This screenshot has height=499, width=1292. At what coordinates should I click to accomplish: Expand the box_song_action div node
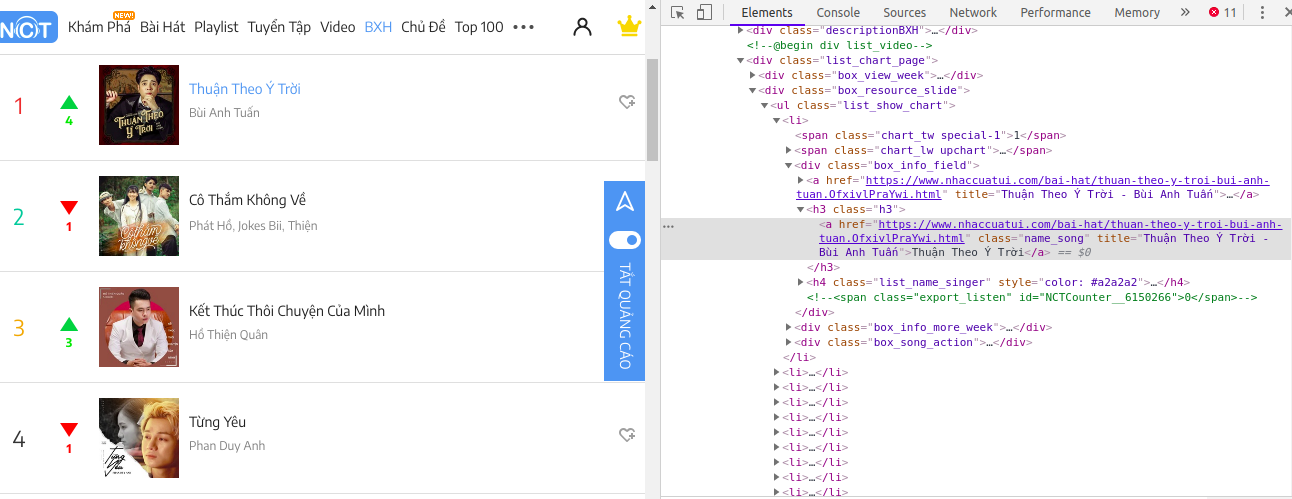[789, 342]
